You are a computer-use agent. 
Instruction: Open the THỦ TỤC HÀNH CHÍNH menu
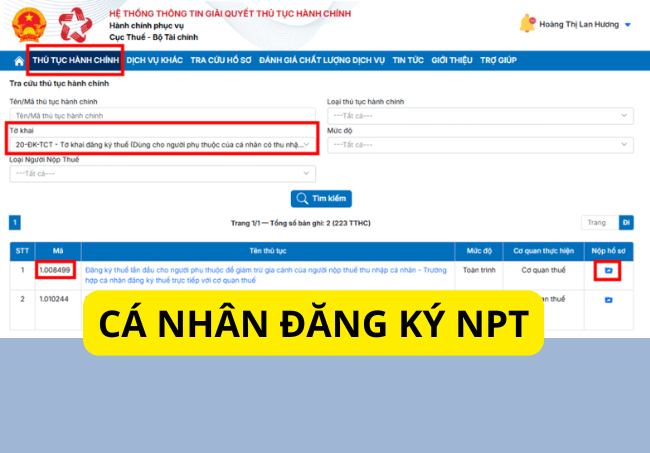click(x=75, y=60)
